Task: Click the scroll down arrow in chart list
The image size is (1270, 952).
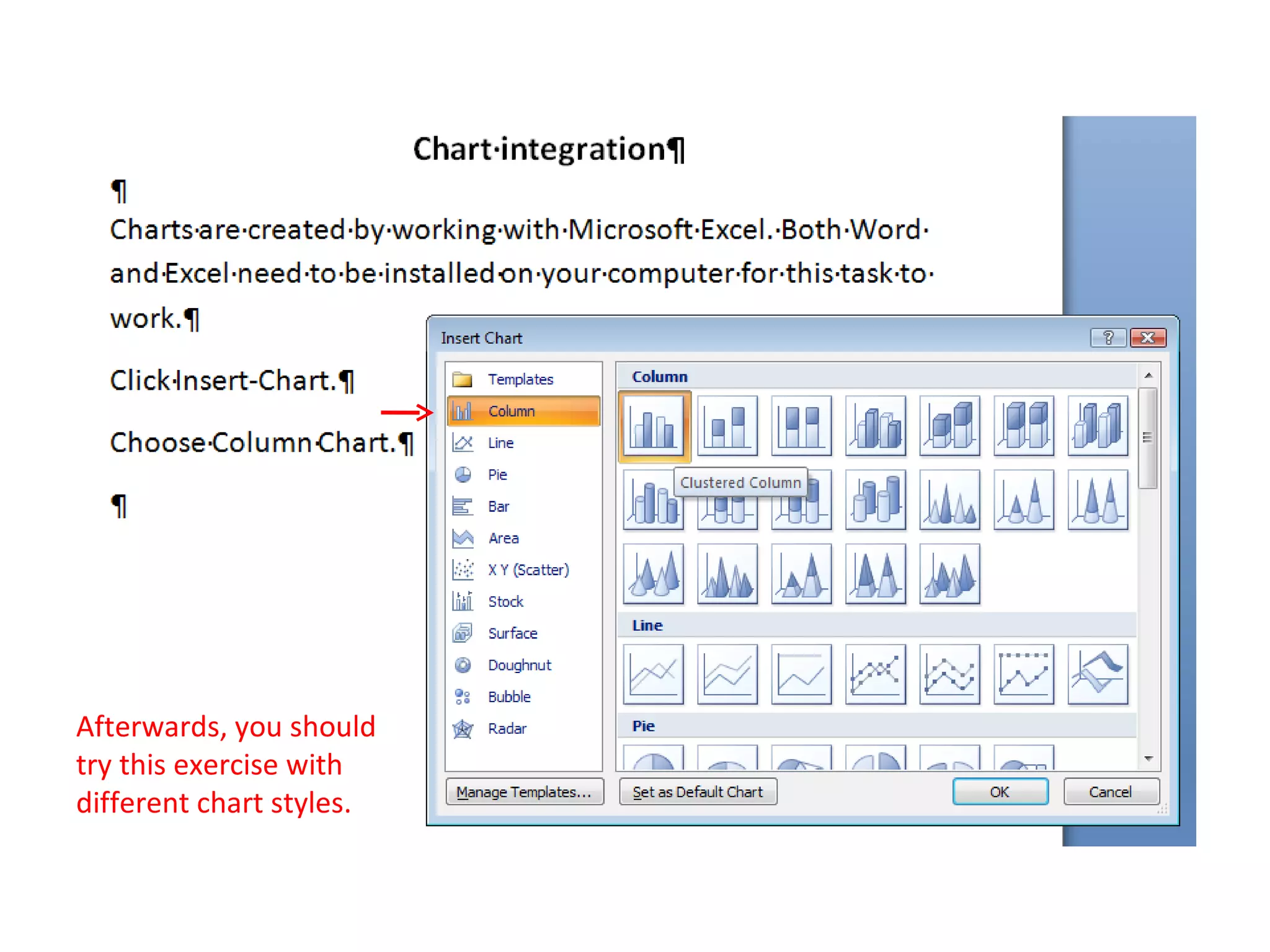Action: pyautogui.click(x=1148, y=759)
